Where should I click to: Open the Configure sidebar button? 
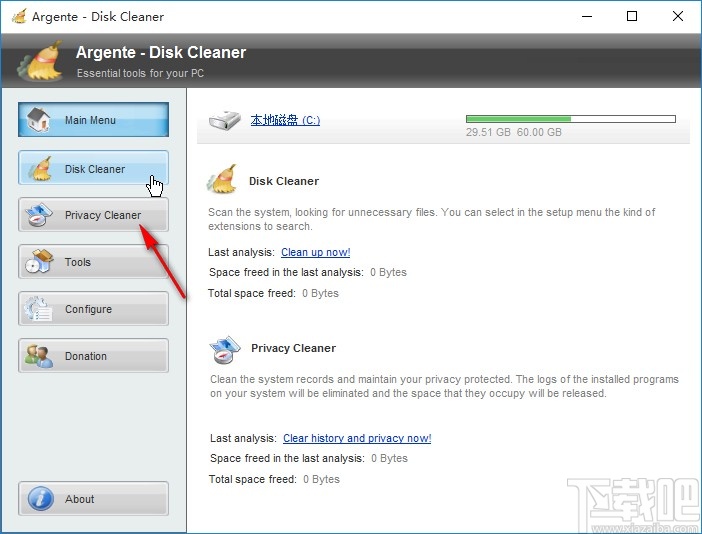[x=94, y=309]
